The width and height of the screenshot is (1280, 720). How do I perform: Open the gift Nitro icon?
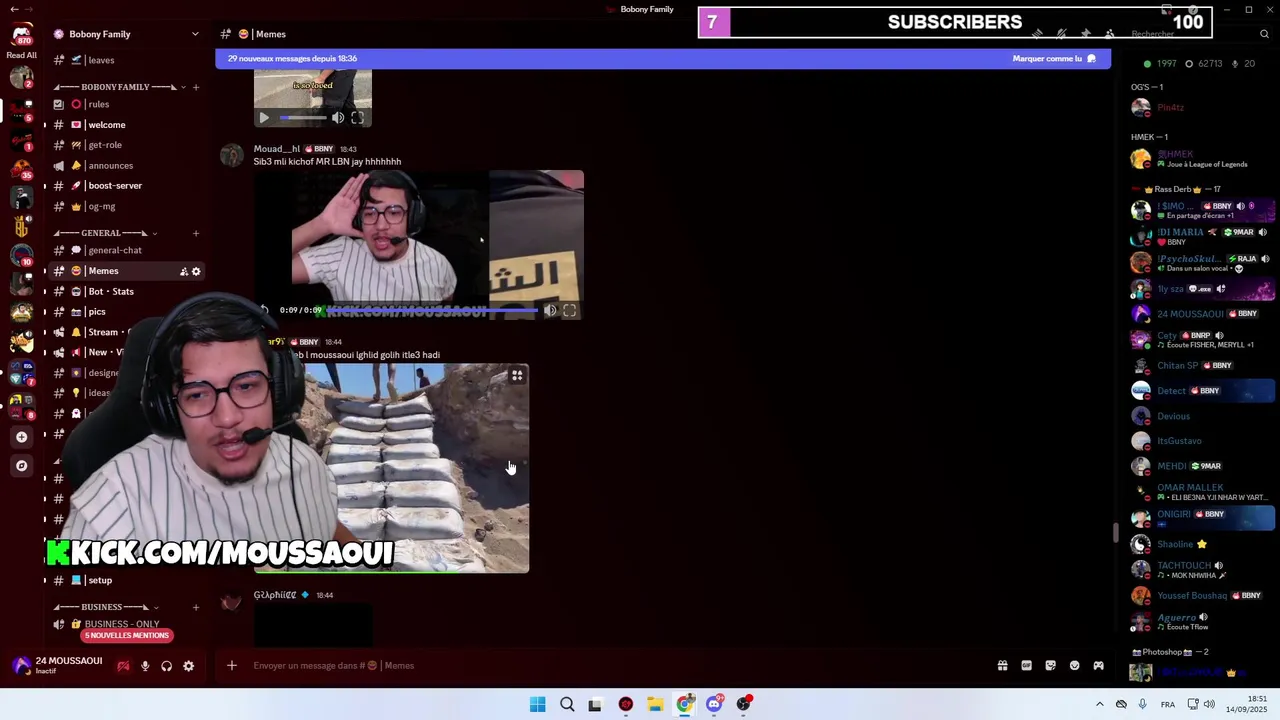(1002, 666)
